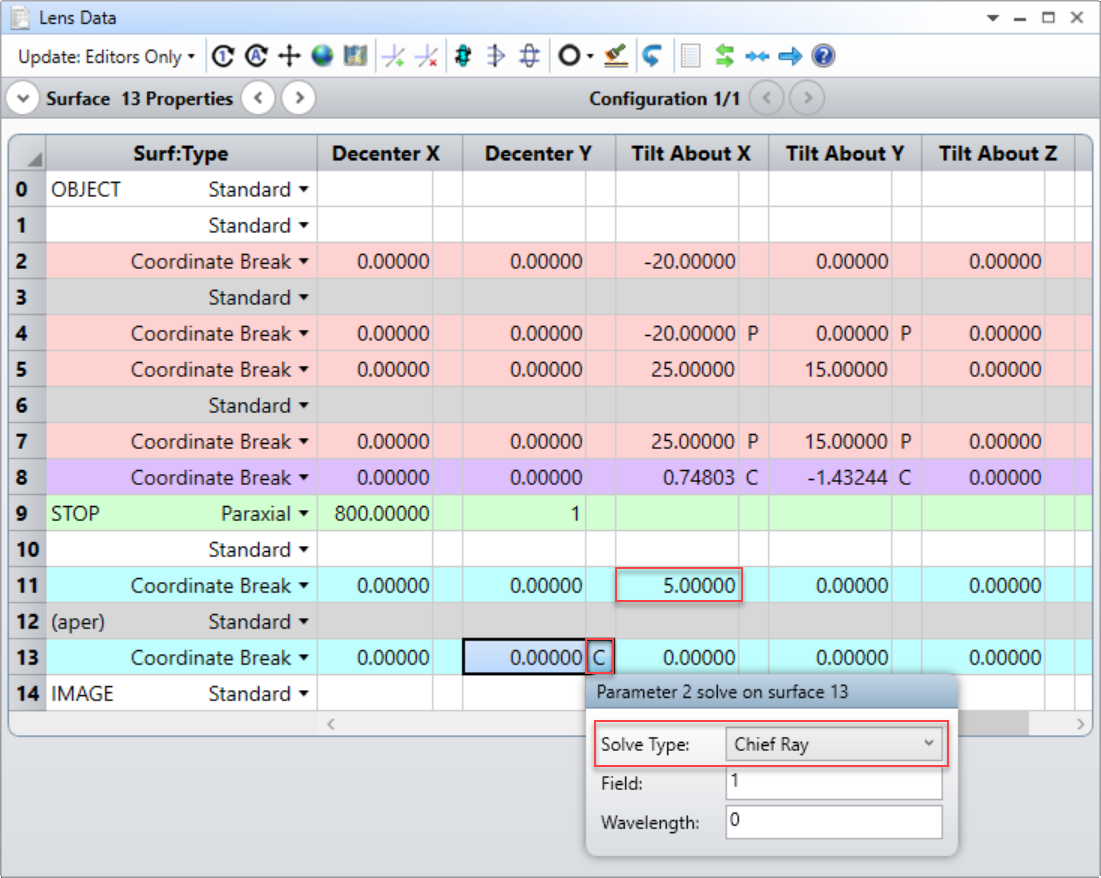Click the STOP label in row 9
Viewport: 1101px width, 878px height.
tap(75, 513)
